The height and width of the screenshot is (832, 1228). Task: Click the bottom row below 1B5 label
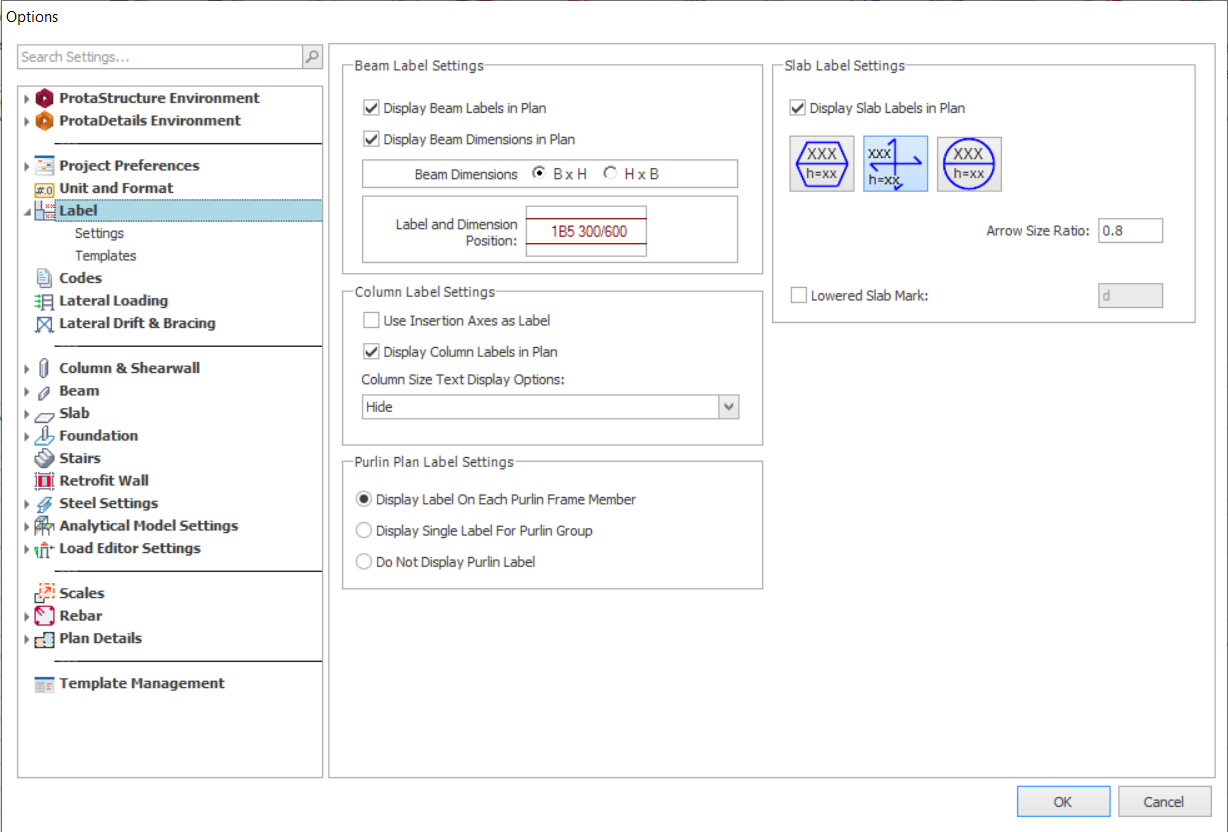tap(586, 251)
